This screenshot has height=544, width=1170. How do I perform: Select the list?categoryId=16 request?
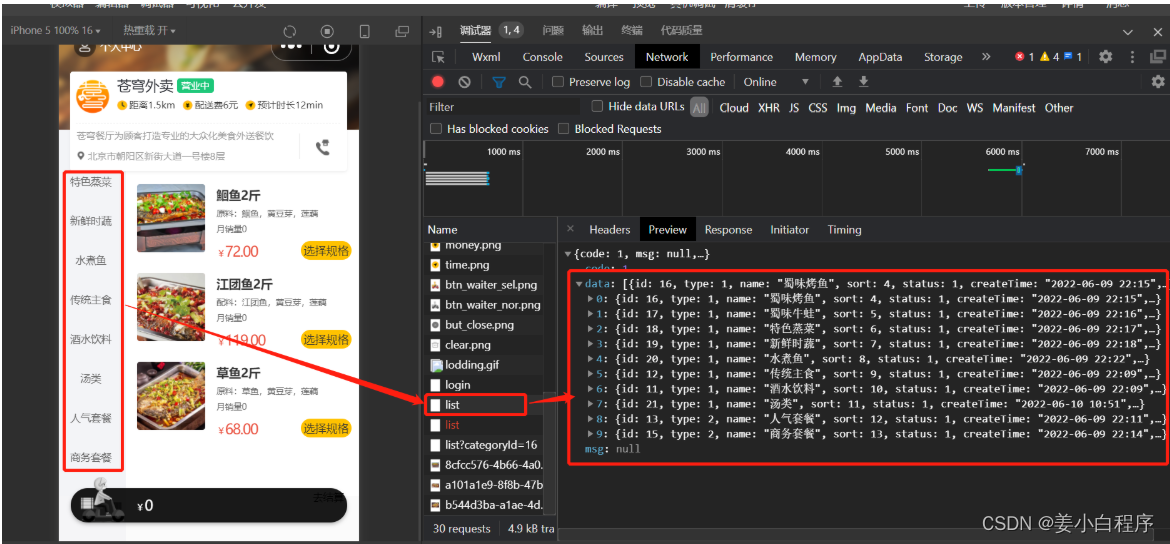tap(490, 445)
